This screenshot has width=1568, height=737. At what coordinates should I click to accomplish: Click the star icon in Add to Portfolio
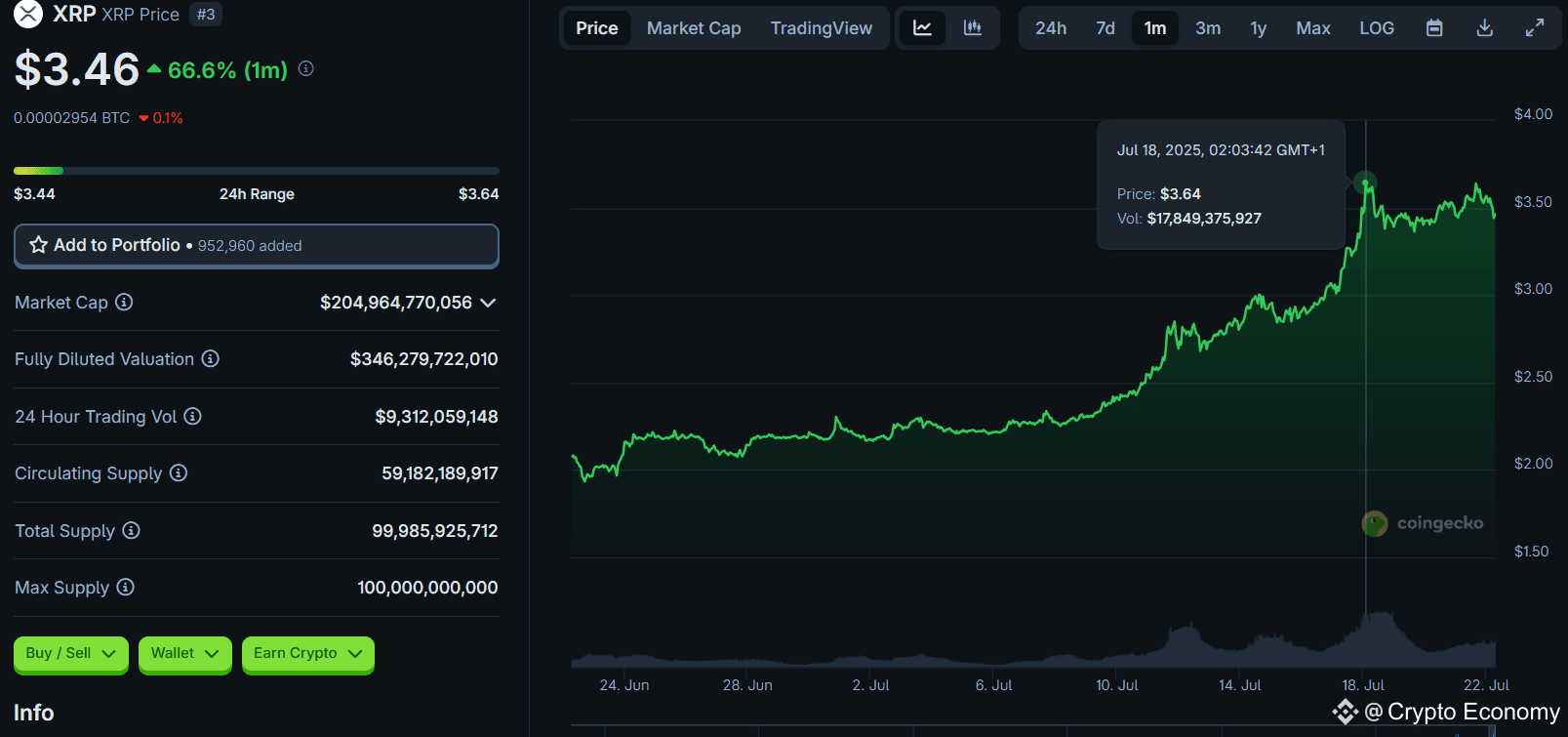[x=38, y=245]
